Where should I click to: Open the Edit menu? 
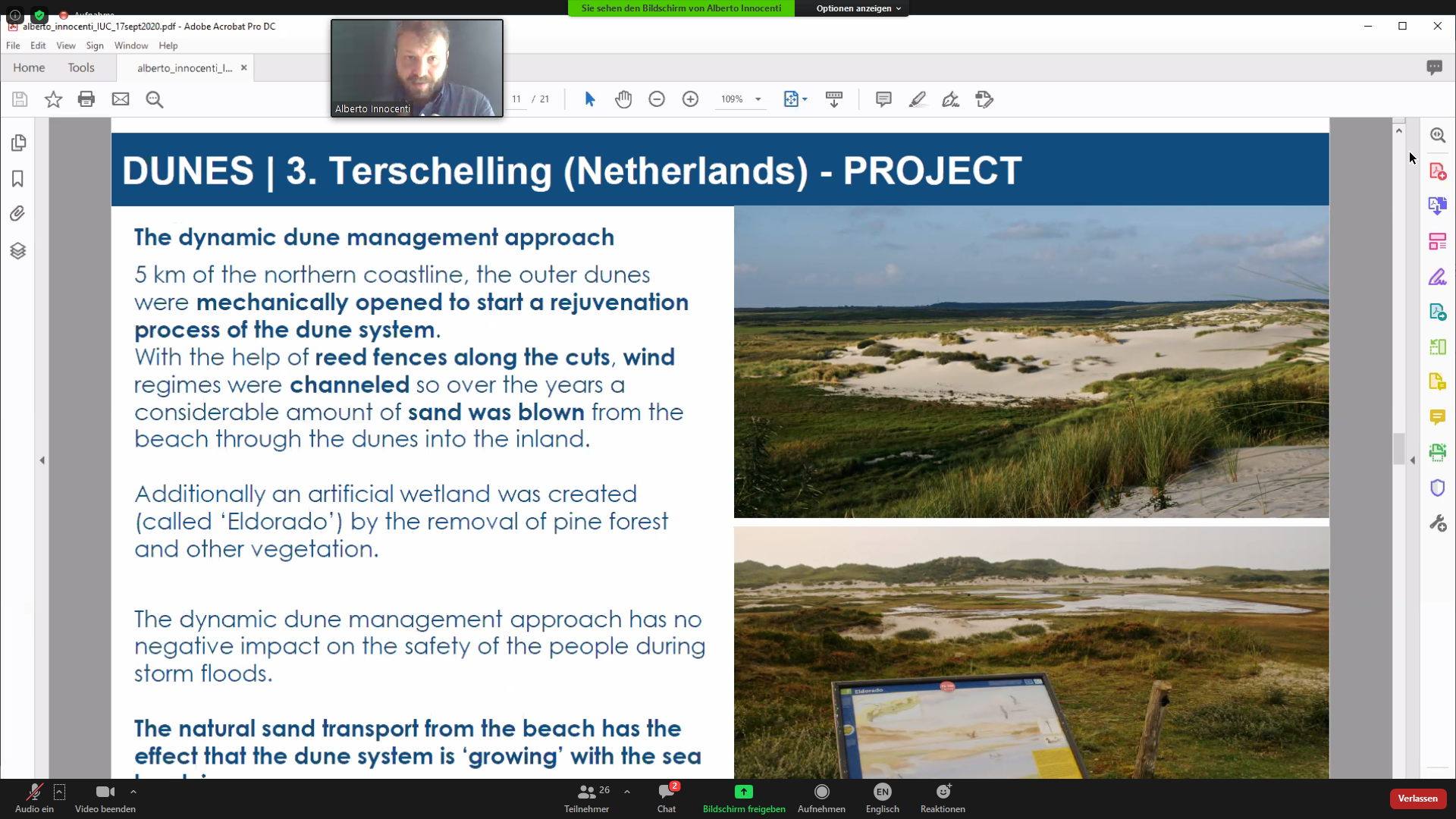(38, 45)
